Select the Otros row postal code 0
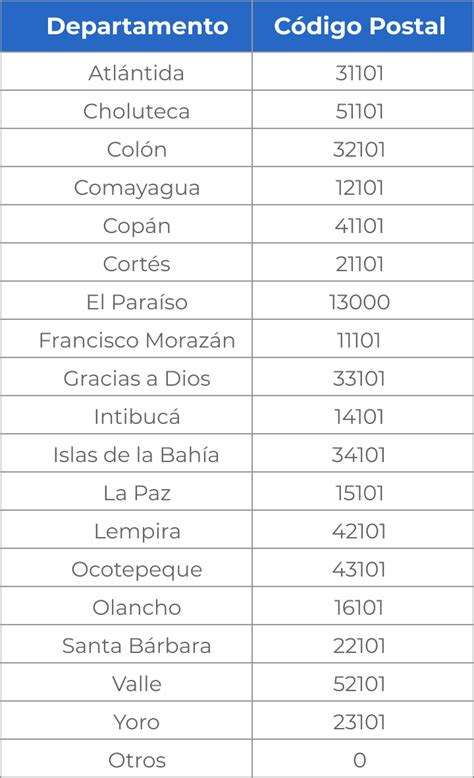 coord(360,760)
